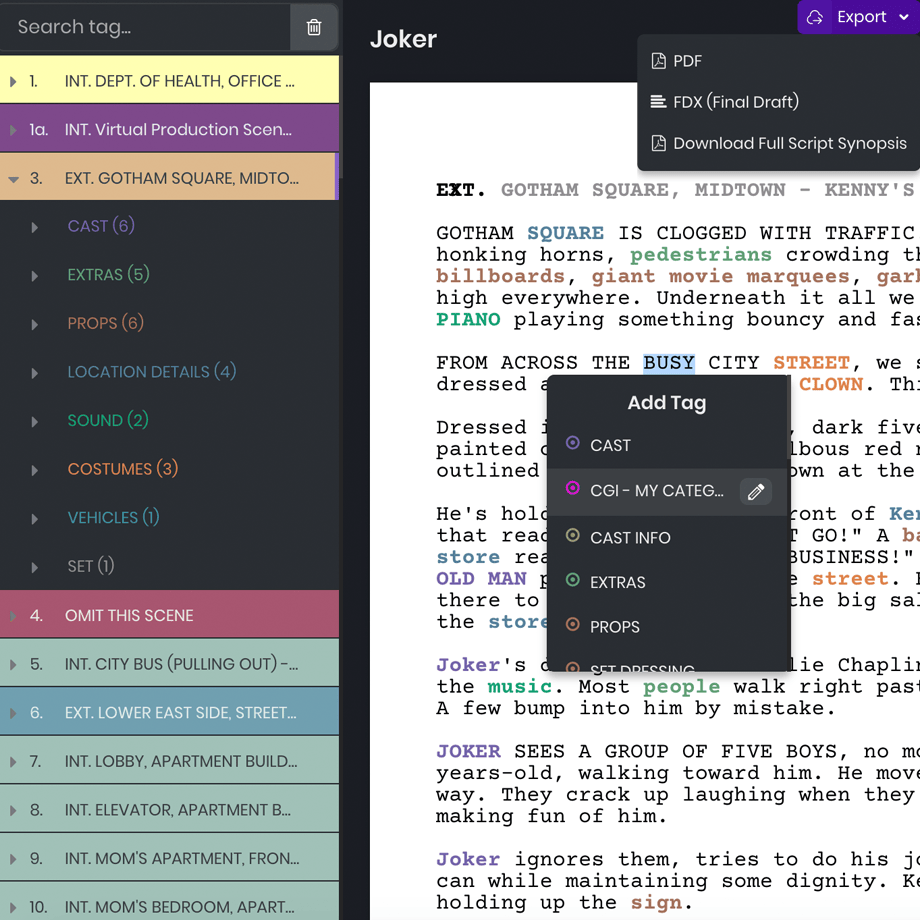920x920 pixels.
Task: Click the Export button label
Action: tap(861, 17)
